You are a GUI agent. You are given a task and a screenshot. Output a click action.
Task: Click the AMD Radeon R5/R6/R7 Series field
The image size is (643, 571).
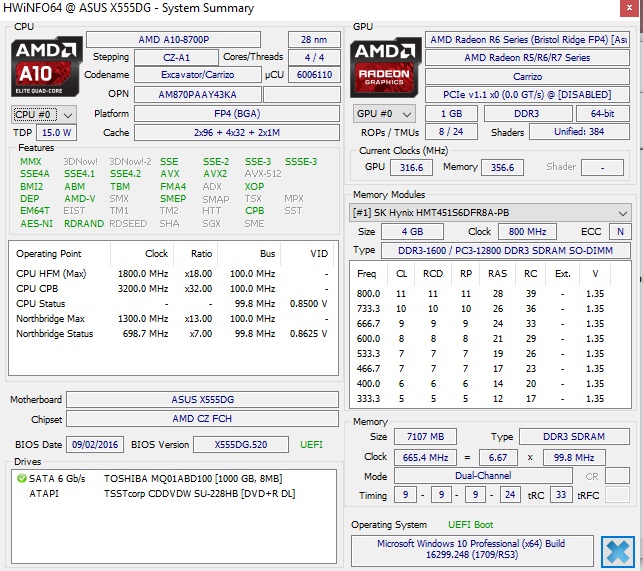pos(527,58)
